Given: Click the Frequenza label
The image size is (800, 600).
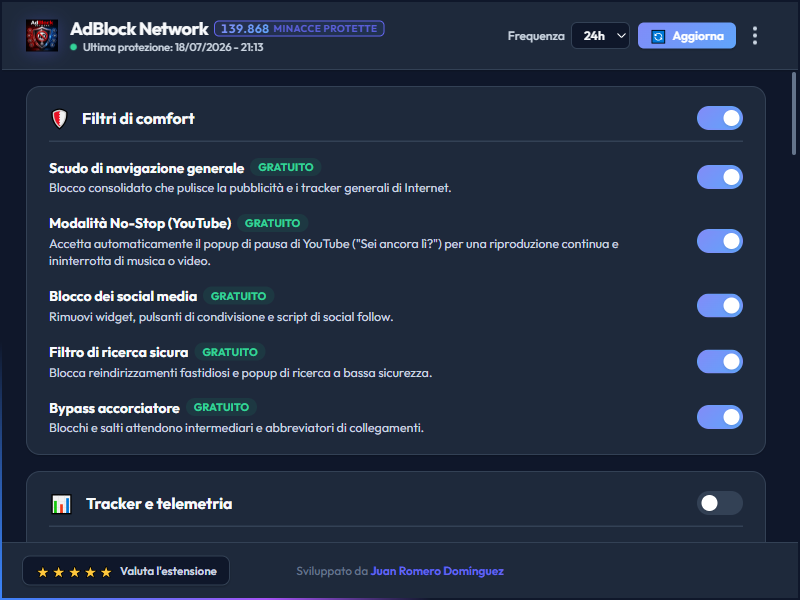Looking at the screenshot, I should (x=536, y=36).
